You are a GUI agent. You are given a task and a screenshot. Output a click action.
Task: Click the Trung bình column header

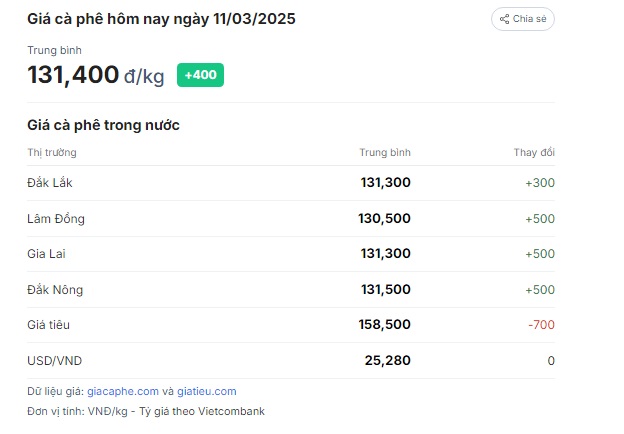(x=385, y=152)
